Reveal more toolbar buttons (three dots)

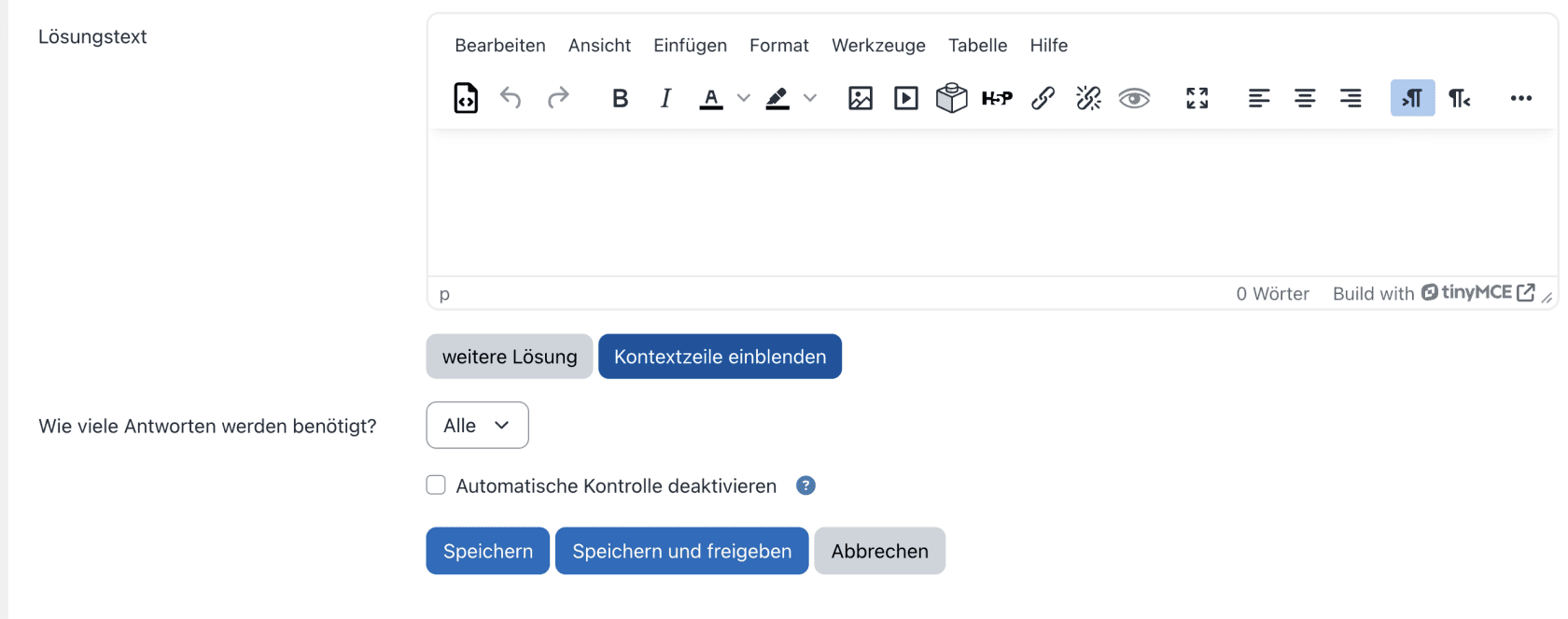(x=1521, y=98)
